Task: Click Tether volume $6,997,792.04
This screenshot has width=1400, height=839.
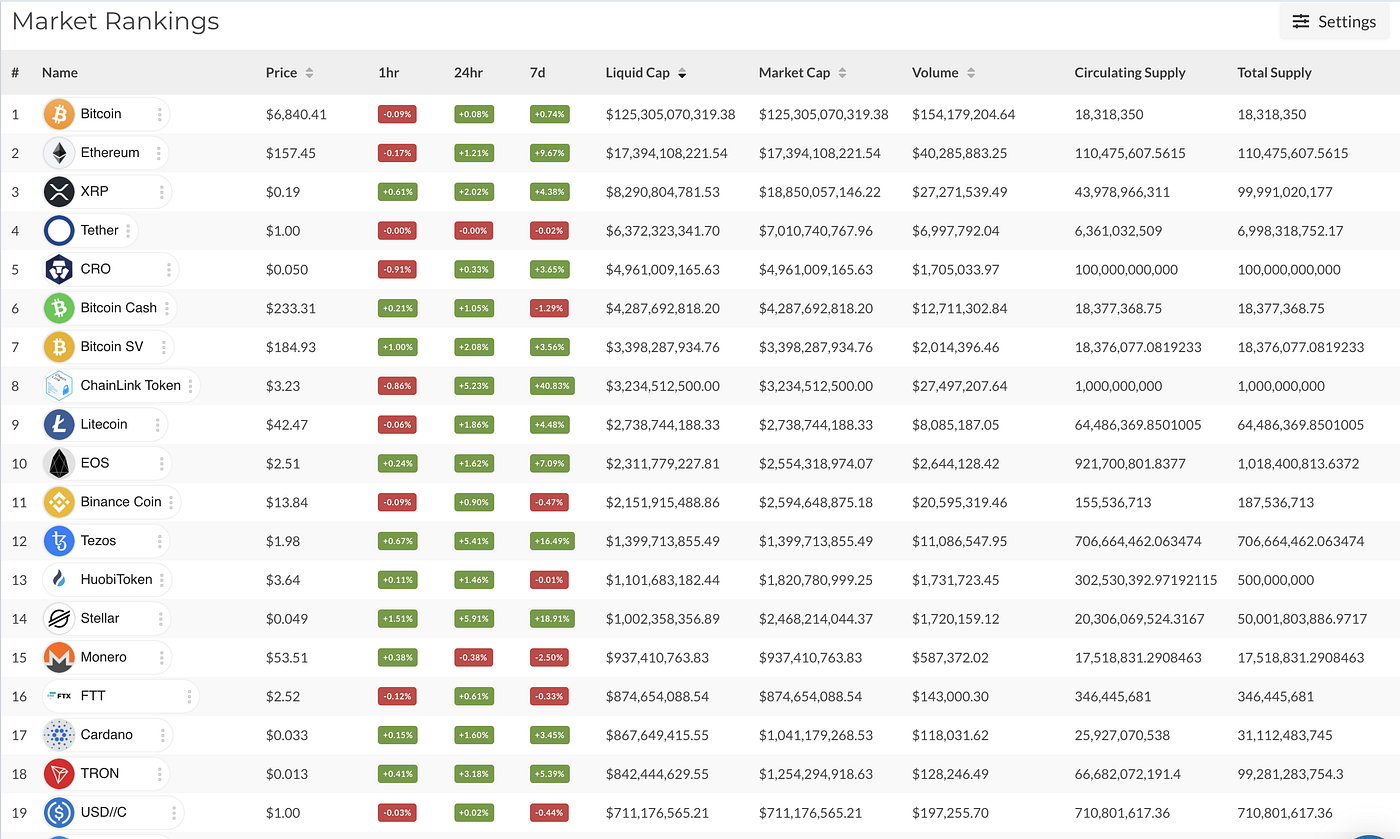Action: tap(956, 231)
